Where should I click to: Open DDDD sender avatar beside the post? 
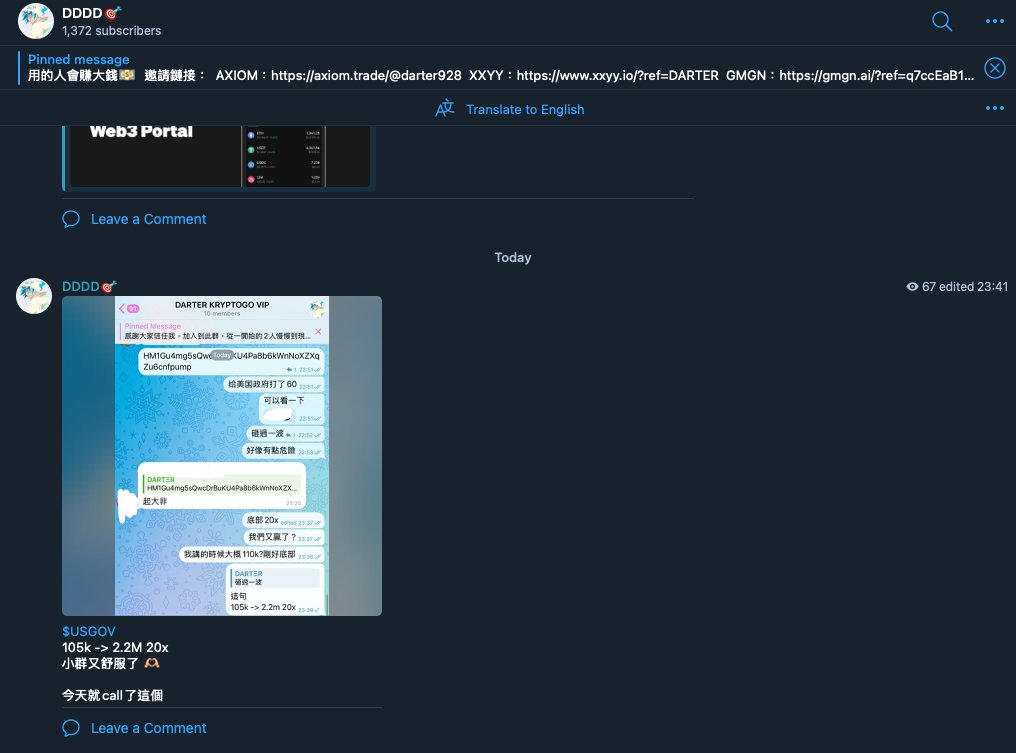tap(34, 296)
